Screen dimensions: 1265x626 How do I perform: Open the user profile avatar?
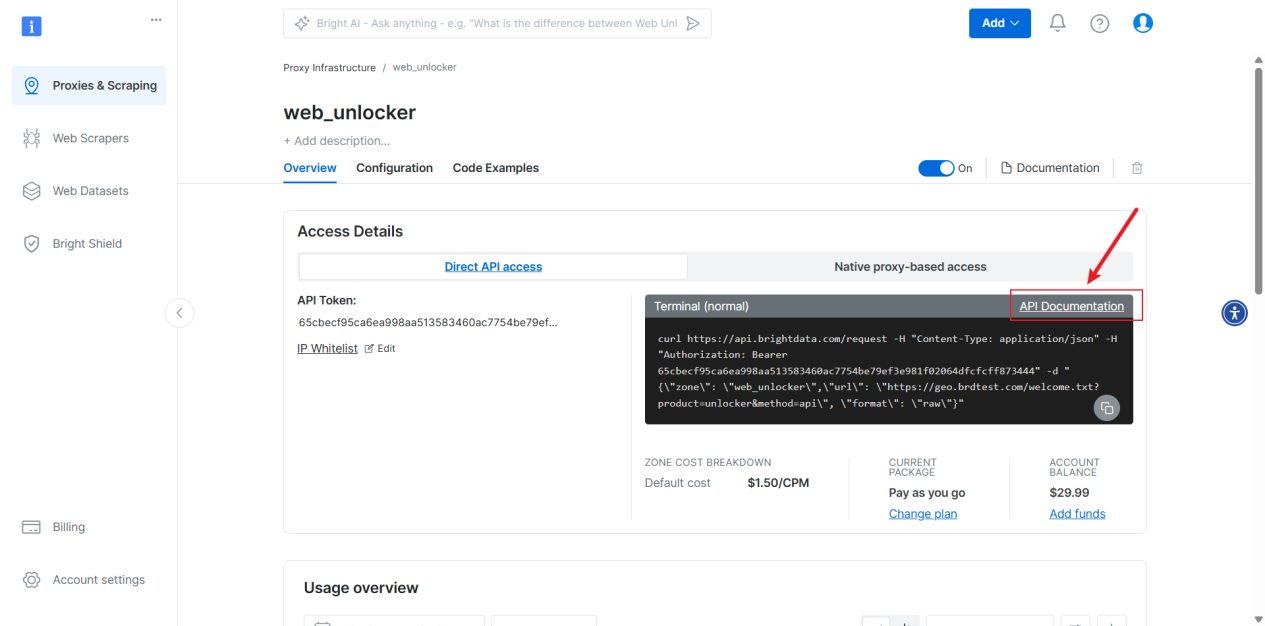coord(1143,23)
